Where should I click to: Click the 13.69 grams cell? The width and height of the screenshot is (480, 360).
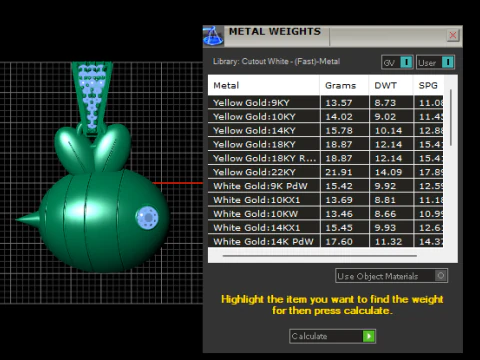click(345, 200)
